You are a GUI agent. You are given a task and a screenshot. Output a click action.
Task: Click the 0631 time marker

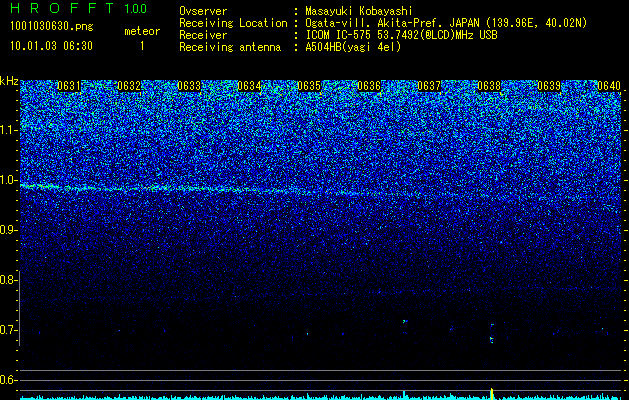(69, 86)
